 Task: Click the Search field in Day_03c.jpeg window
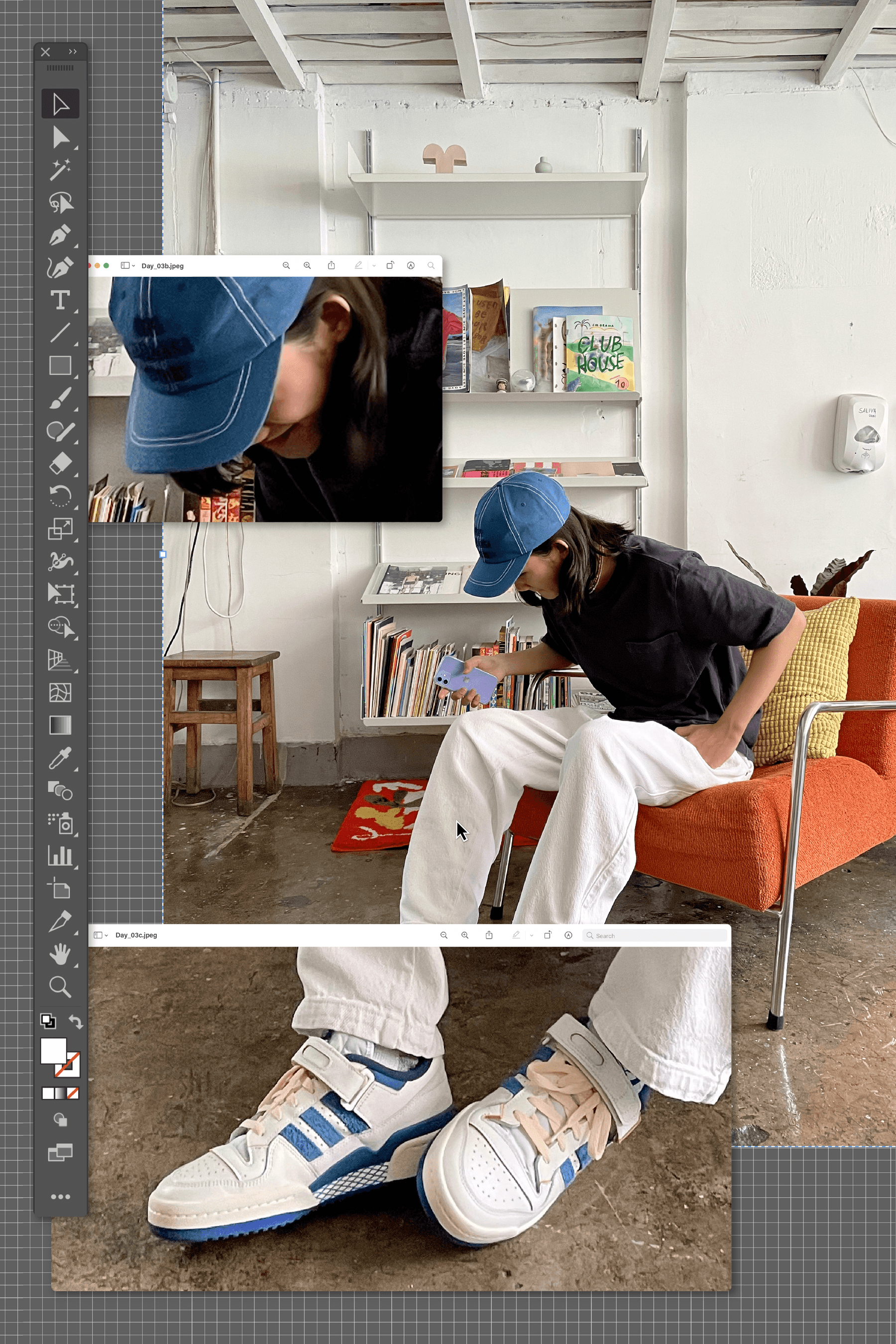tap(657, 936)
